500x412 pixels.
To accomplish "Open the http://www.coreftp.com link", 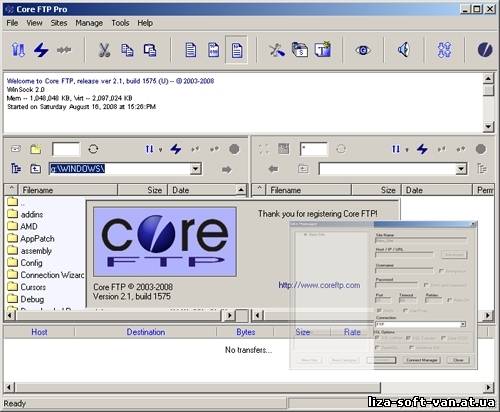I will pos(319,285).
